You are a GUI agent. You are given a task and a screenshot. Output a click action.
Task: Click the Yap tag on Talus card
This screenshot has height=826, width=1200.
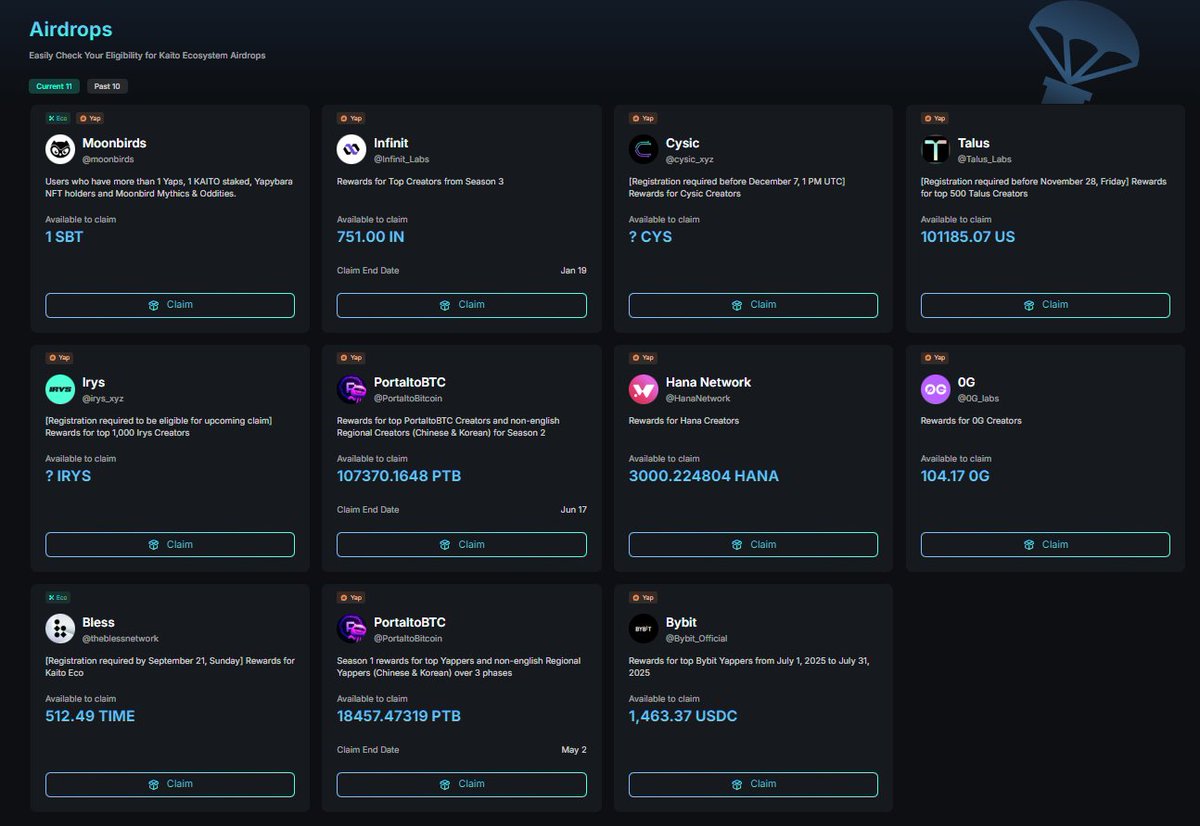click(934, 118)
